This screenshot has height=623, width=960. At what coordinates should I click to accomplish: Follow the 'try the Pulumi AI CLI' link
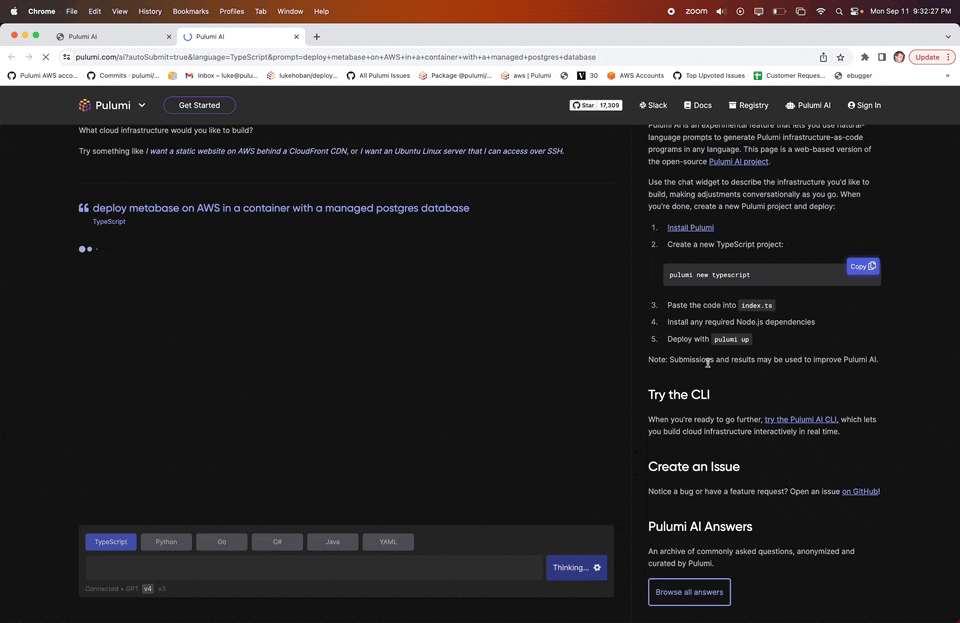click(800, 420)
